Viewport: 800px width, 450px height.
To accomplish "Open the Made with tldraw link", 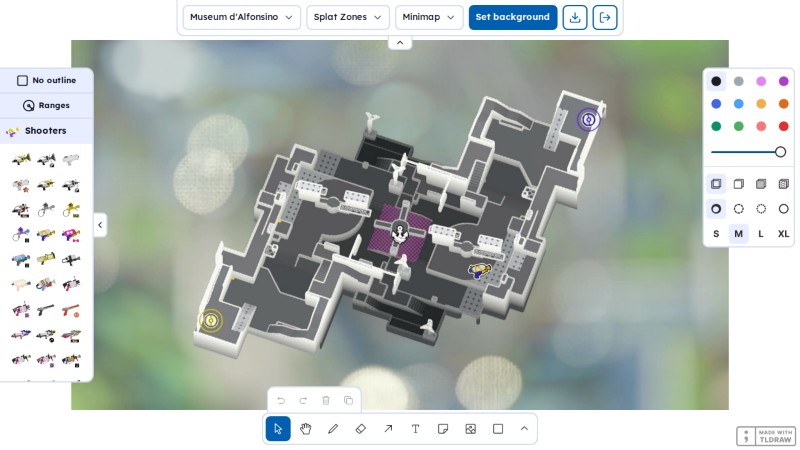I will click(x=766, y=436).
